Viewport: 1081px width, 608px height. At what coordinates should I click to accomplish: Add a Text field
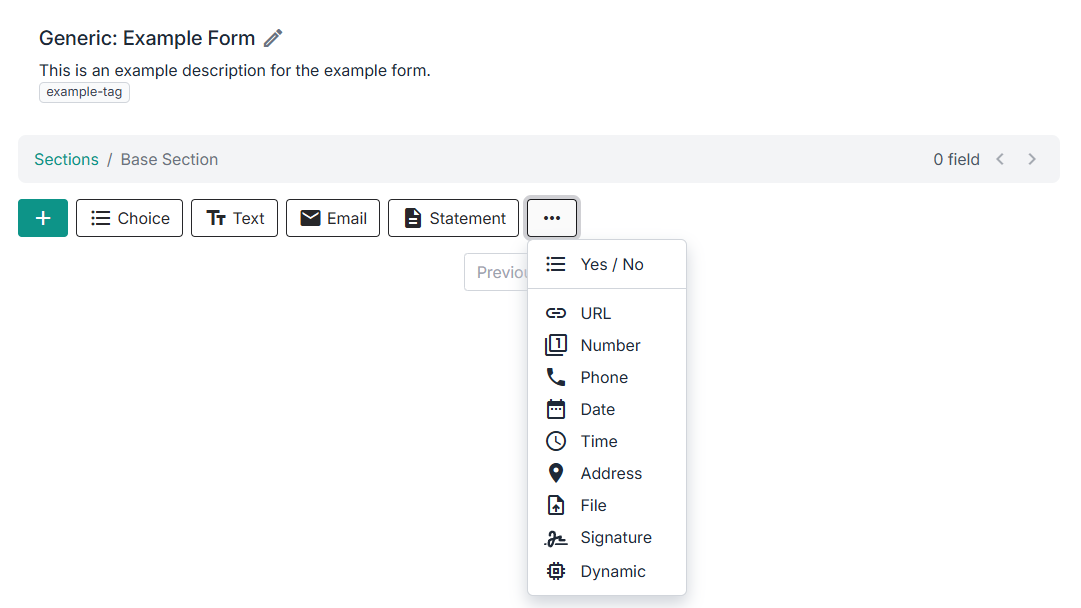[234, 218]
